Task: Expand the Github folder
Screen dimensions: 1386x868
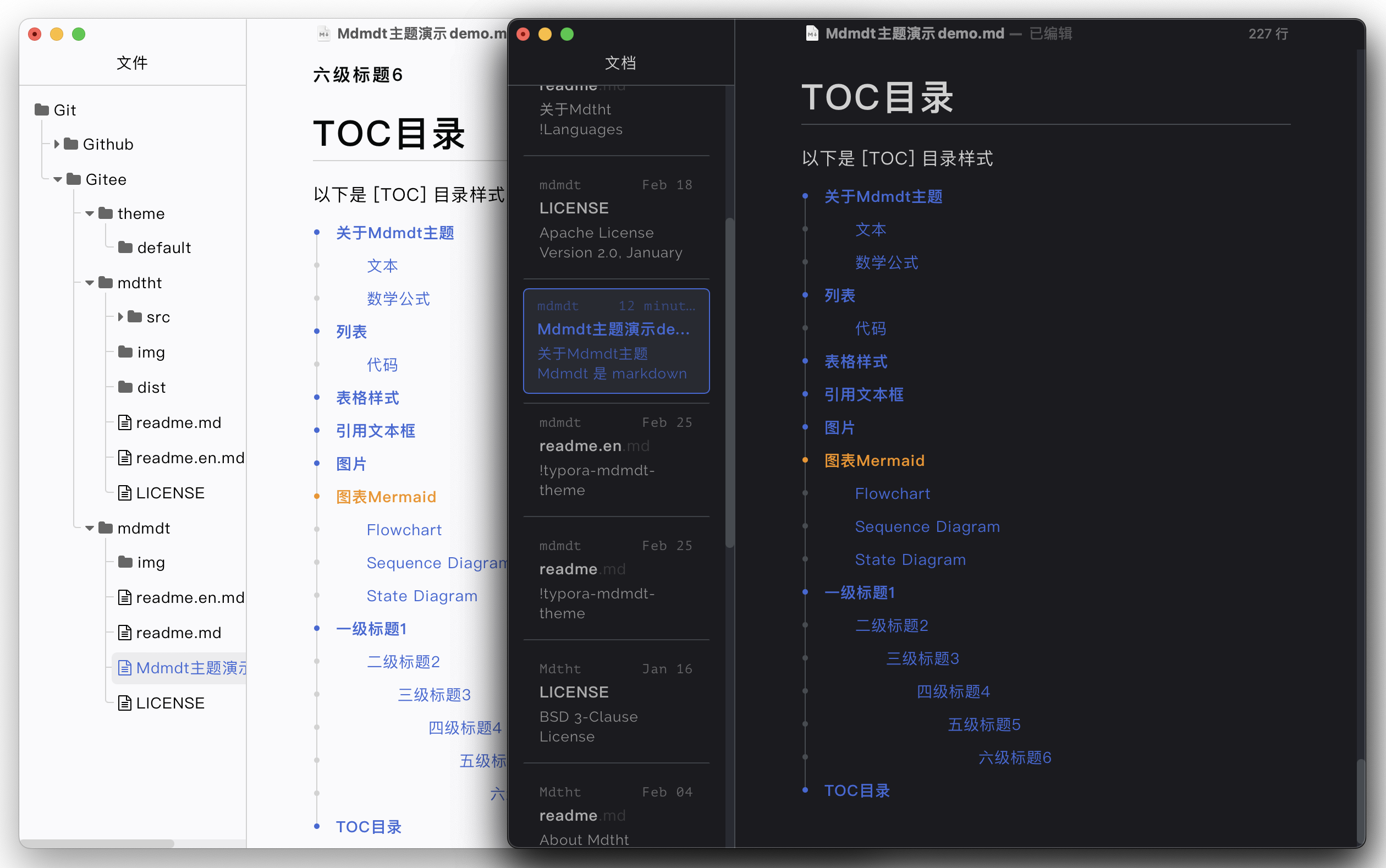Action: click(x=57, y=144)
